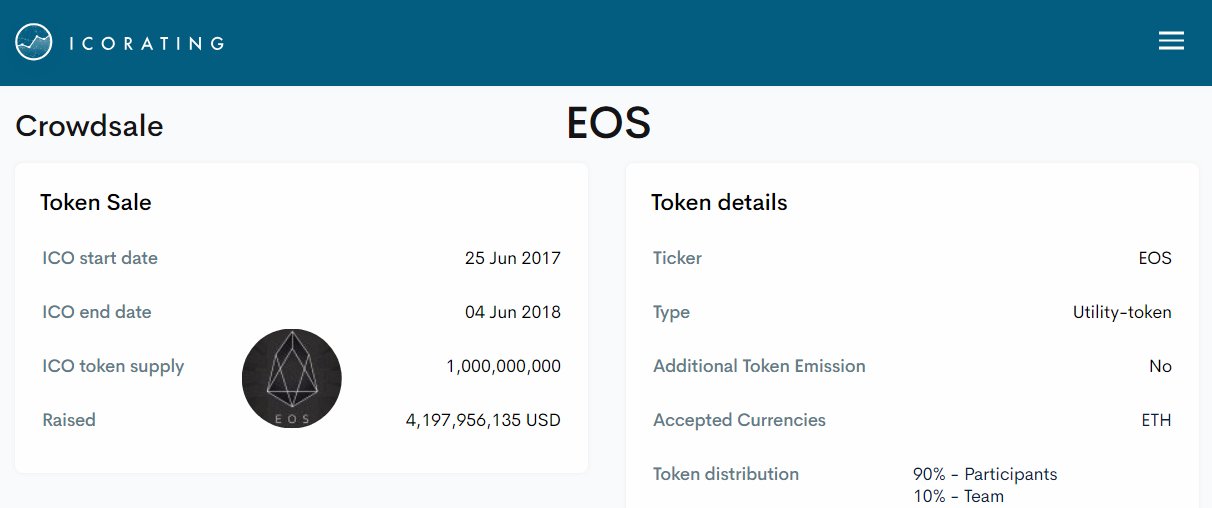Select the EOS page title
The width and height of the screenshot is (1212, 508).
pyautogui.click(x=608, y=123)
